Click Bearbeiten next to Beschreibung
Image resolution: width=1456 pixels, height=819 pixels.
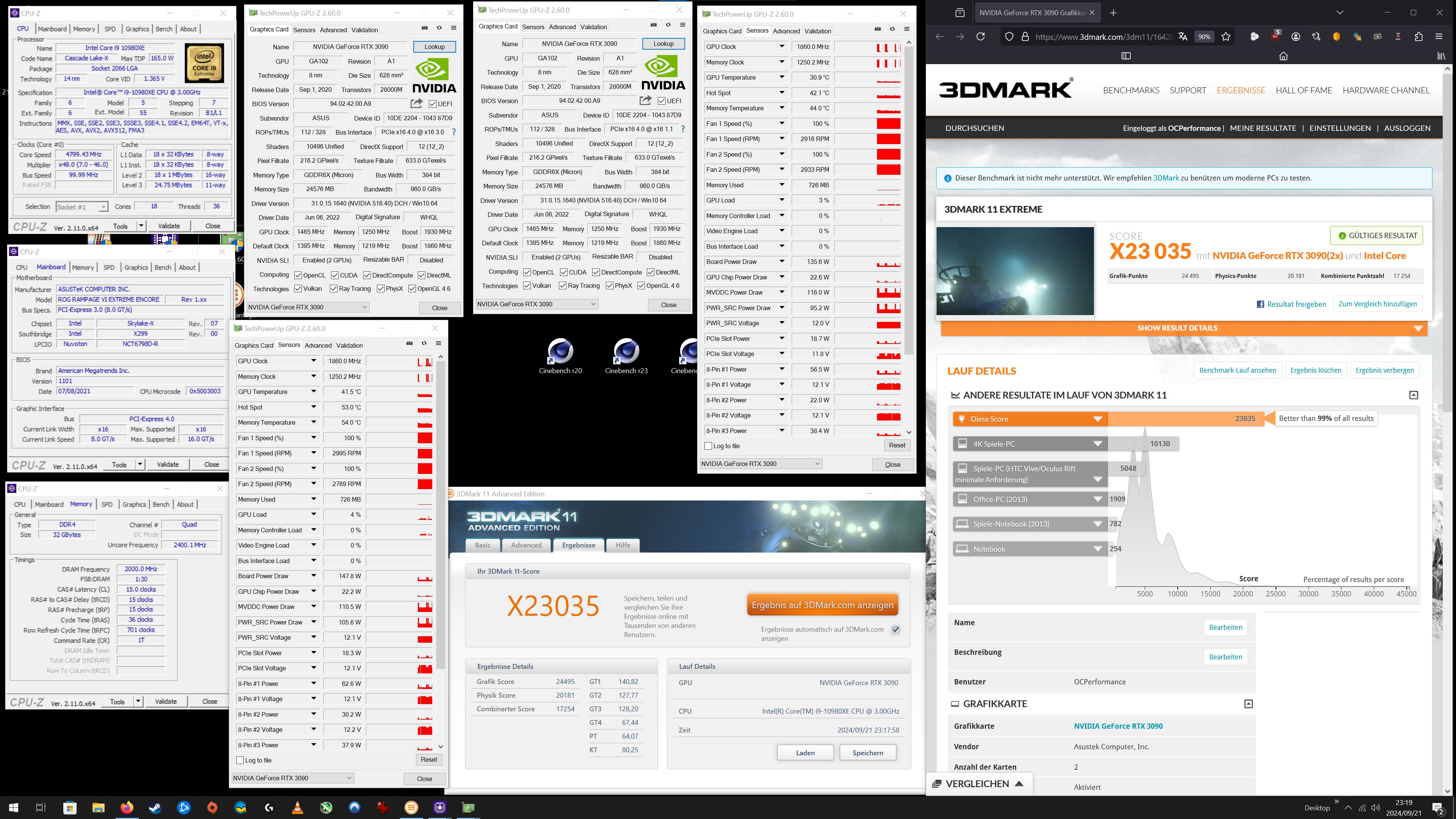pyautogui.click(x=1225, y=657)
